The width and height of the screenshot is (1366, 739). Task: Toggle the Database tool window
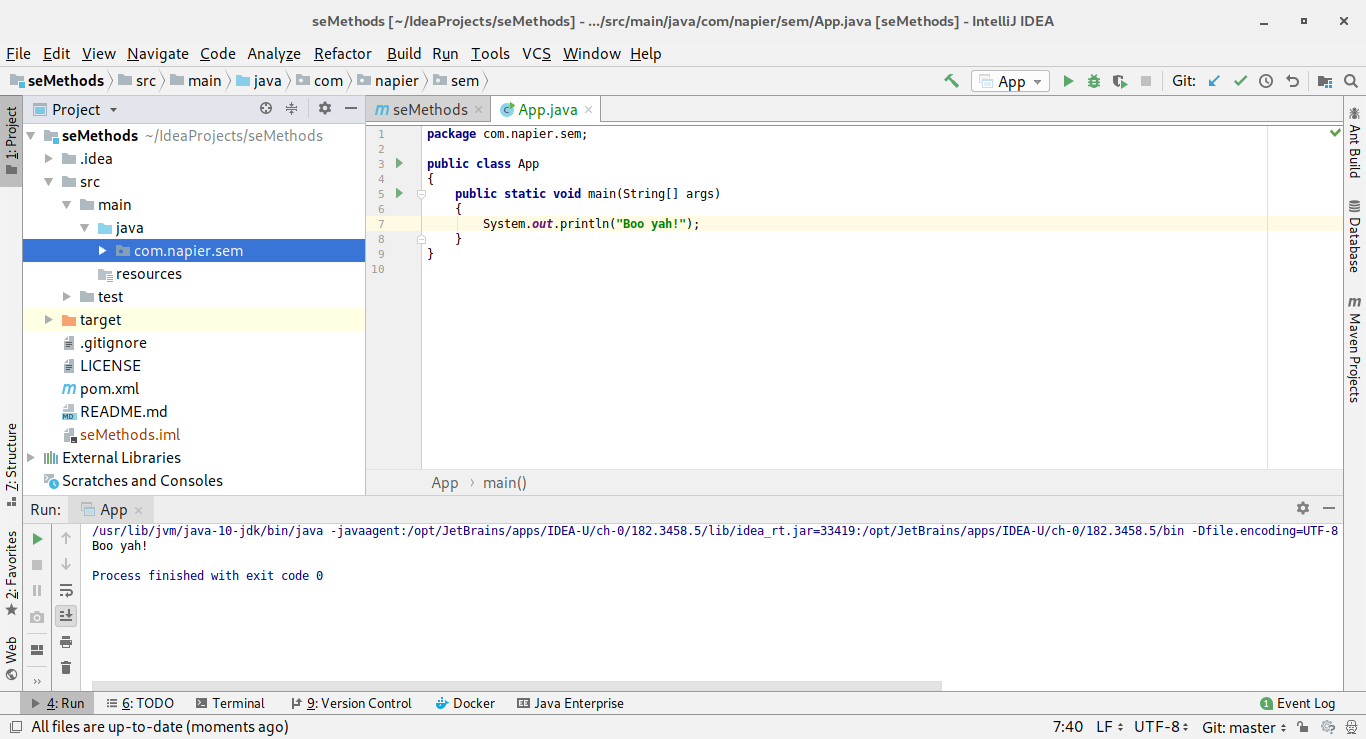[1354, 237]
